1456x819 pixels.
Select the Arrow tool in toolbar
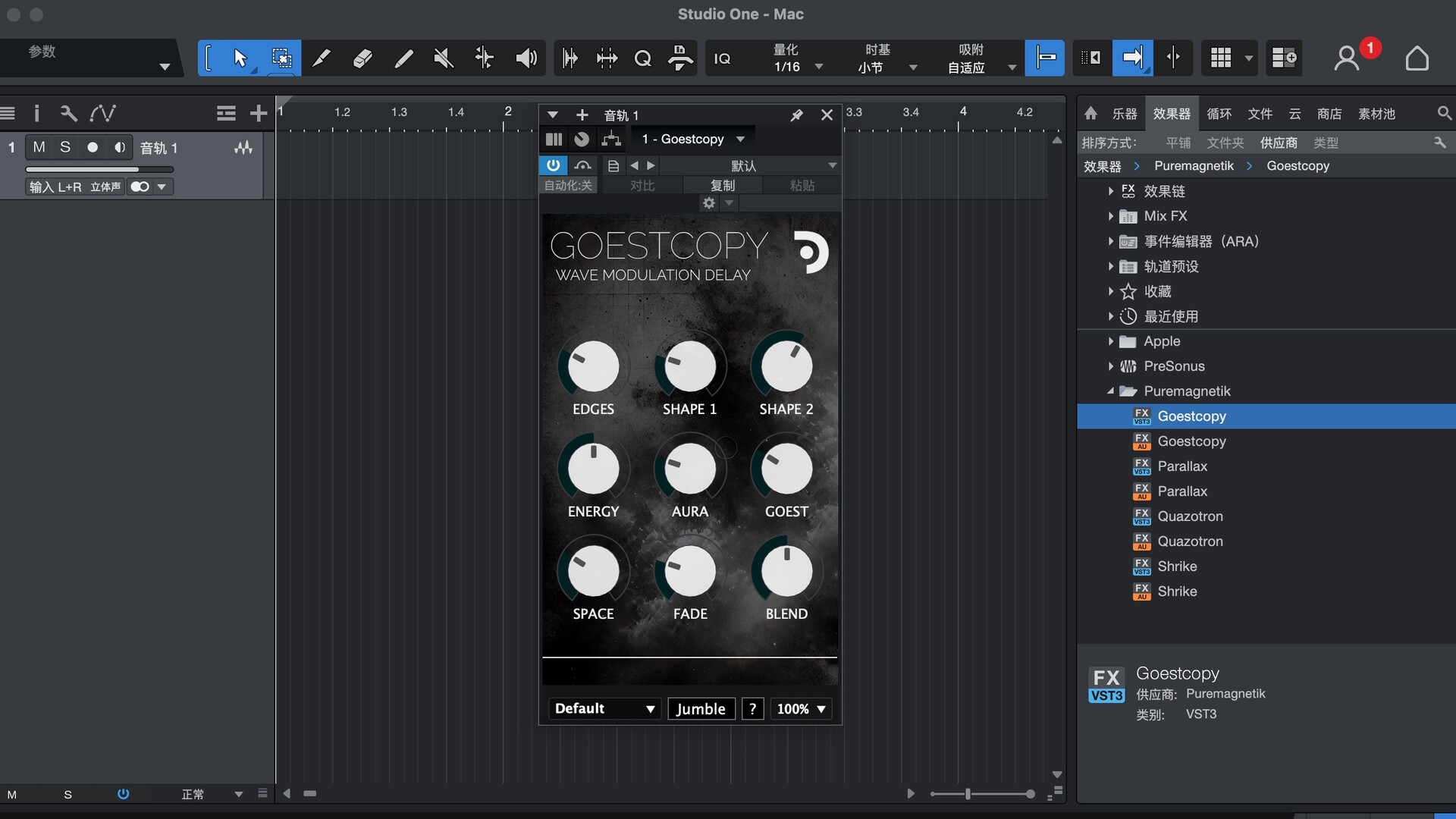pos(240,58)
